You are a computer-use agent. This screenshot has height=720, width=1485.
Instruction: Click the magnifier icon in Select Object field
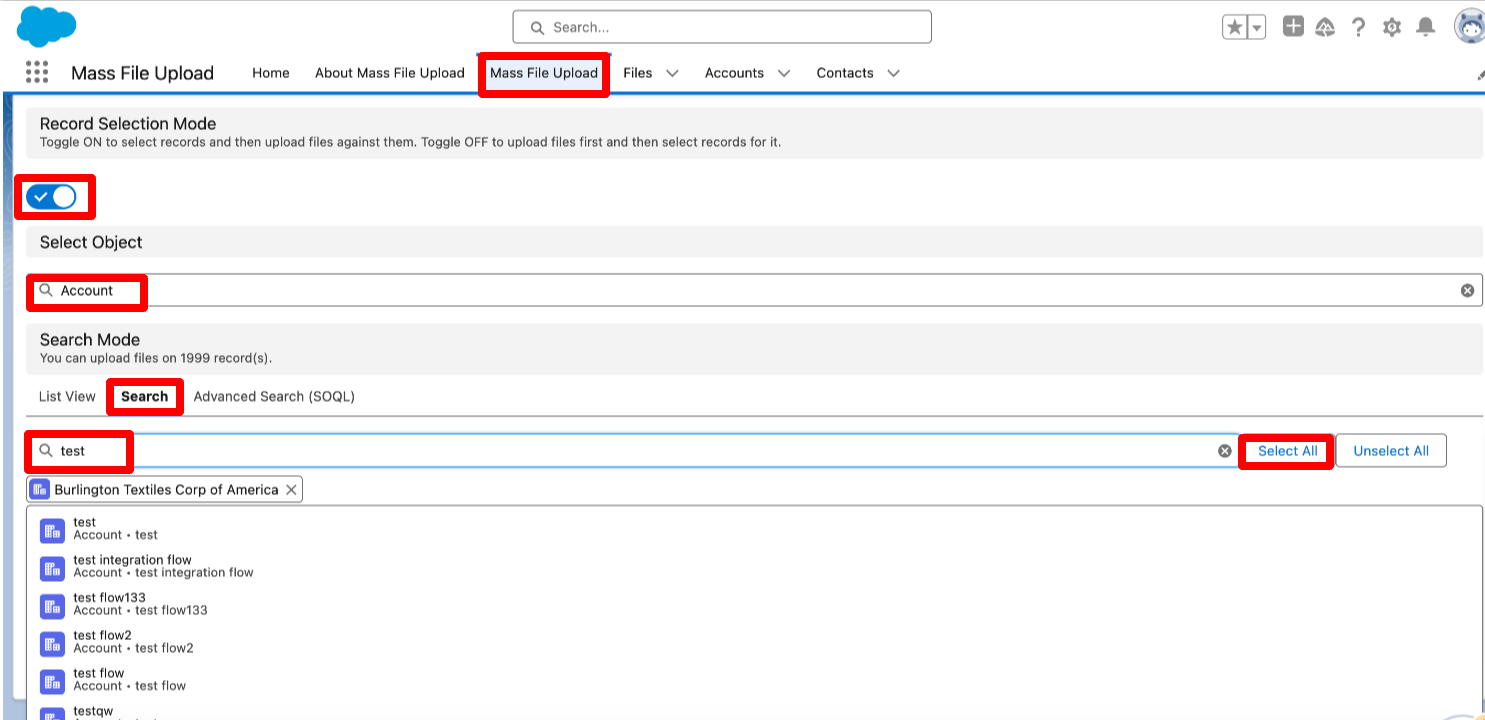[x=46, y=290]
